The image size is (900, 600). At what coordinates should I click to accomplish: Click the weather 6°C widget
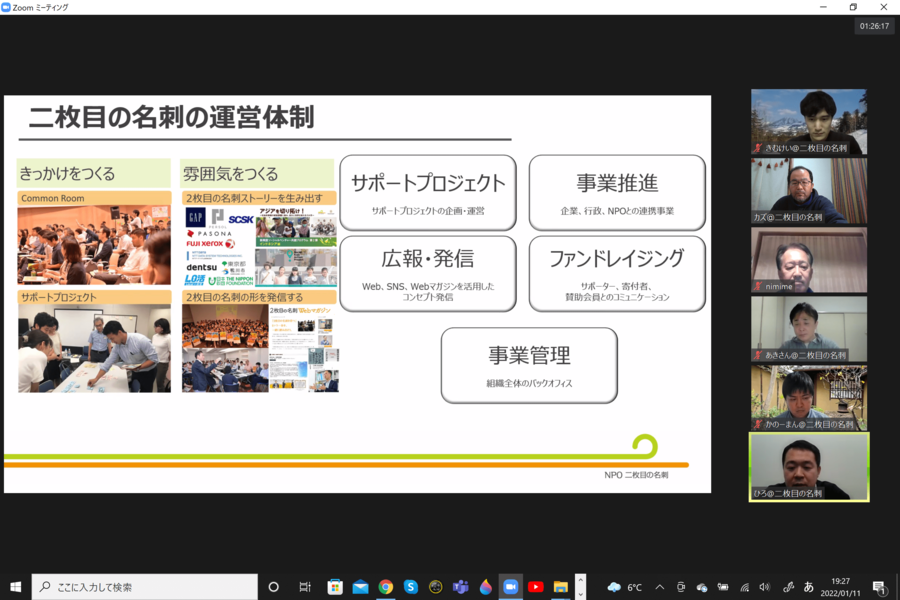(x=624, y=587)
